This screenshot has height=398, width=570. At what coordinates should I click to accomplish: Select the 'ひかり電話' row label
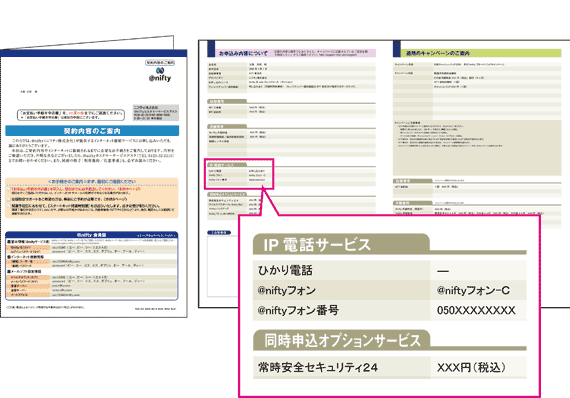pos(285,270)
